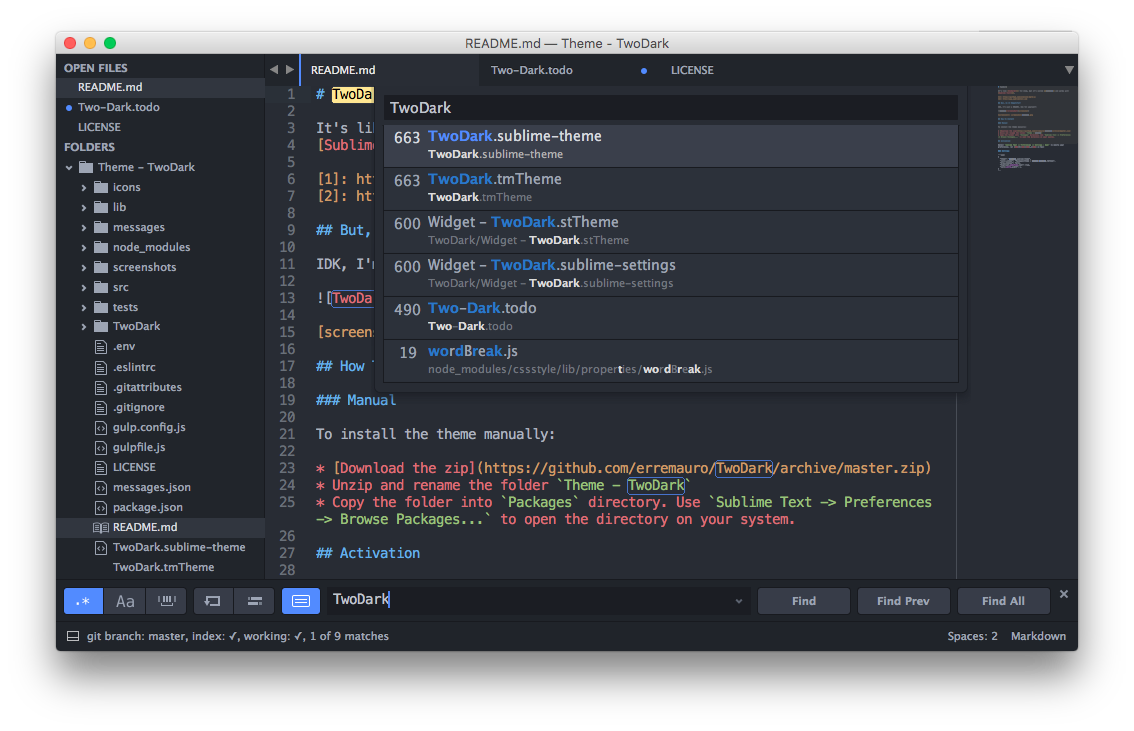Choose TwoDark.sublime-theme in Goto results
The width and height of the screenshot is (1134, 731).
point(670,145)
